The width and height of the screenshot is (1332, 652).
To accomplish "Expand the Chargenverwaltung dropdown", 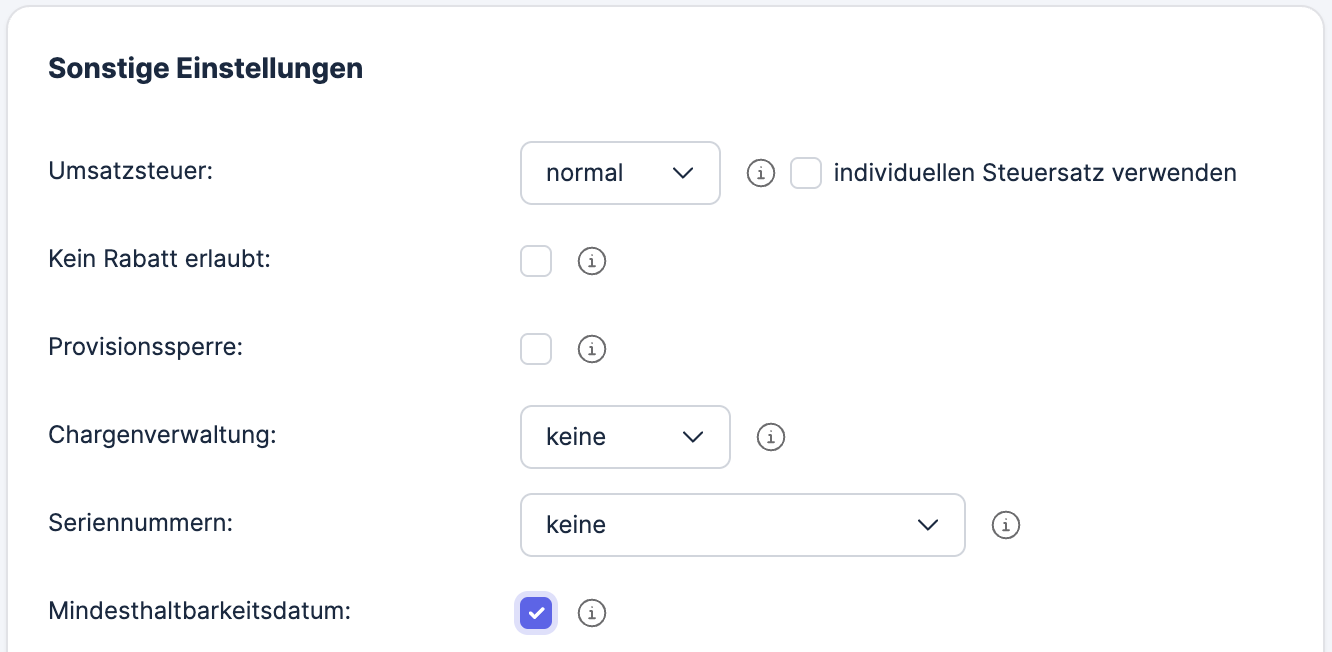I will [625, 437].
